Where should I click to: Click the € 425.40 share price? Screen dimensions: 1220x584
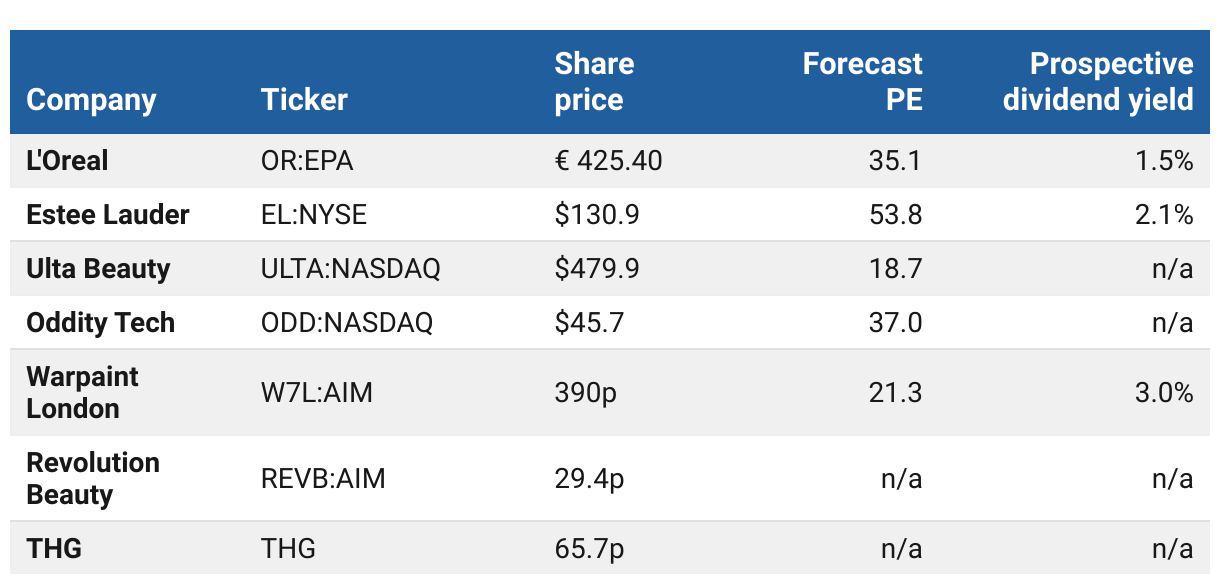pyautogui.click(x=608, y=160)
